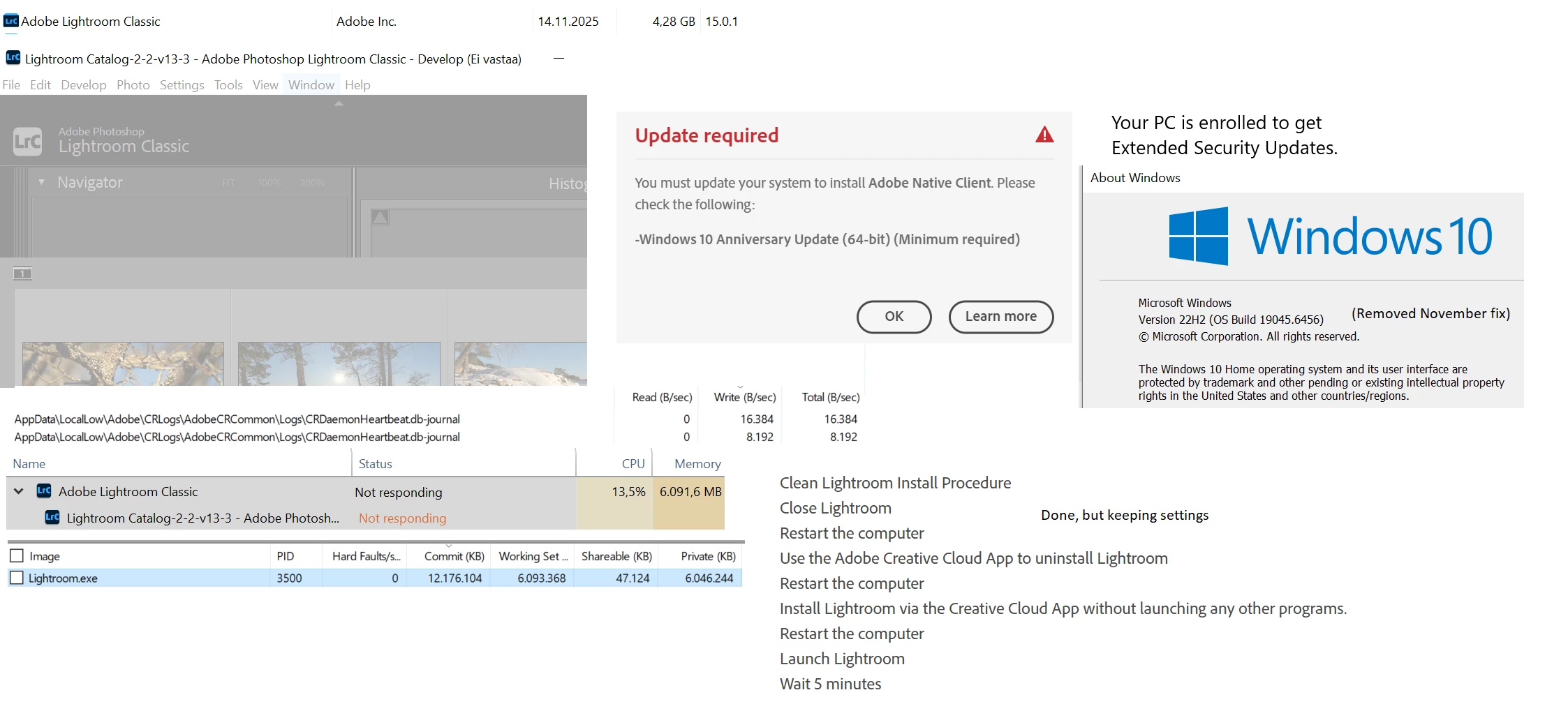
Task: Sort by Shareable (KB) column
Action: pos(616,556)
